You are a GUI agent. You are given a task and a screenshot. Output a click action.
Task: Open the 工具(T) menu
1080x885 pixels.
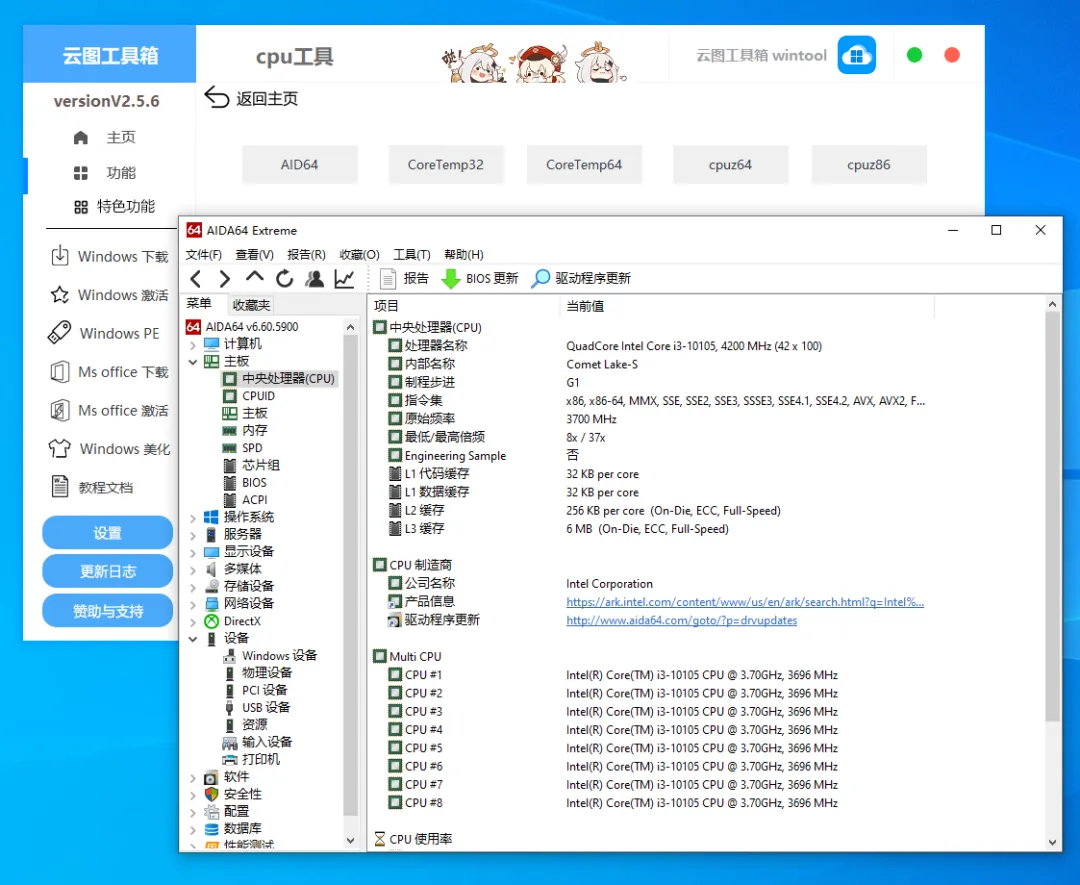(411, 255)
